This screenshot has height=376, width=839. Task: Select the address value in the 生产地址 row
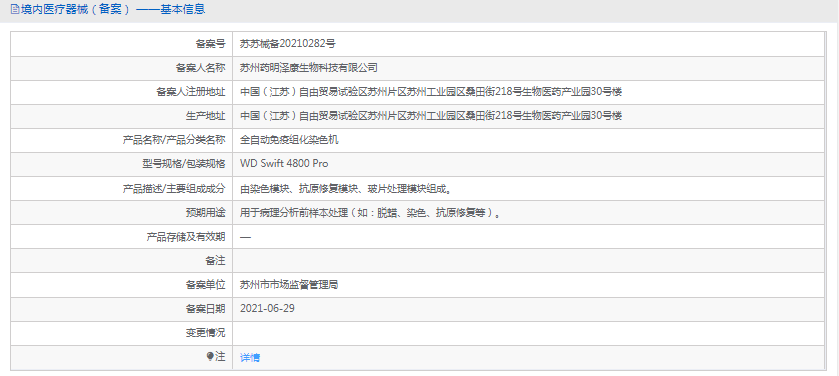431,116
